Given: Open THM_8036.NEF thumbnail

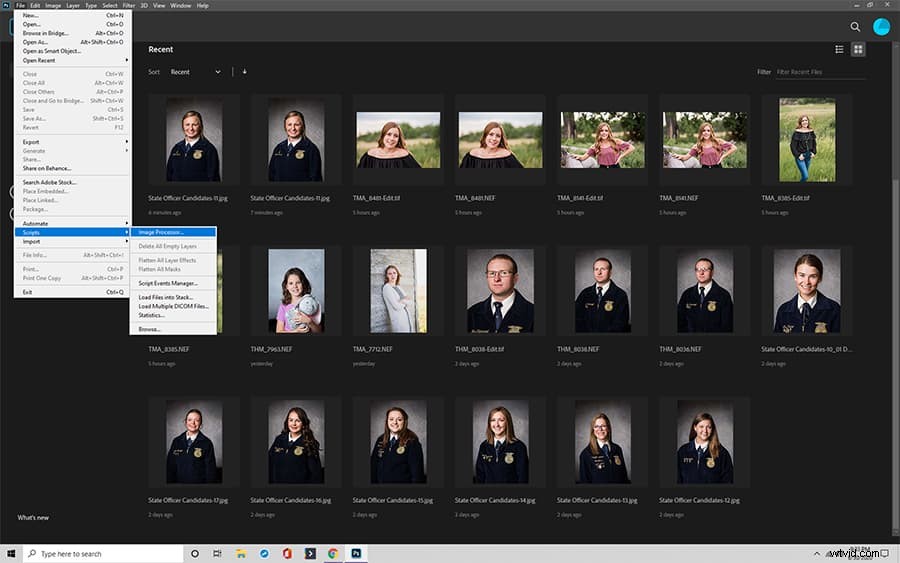Looking at the screenshot, I should (x=704, y=291).
